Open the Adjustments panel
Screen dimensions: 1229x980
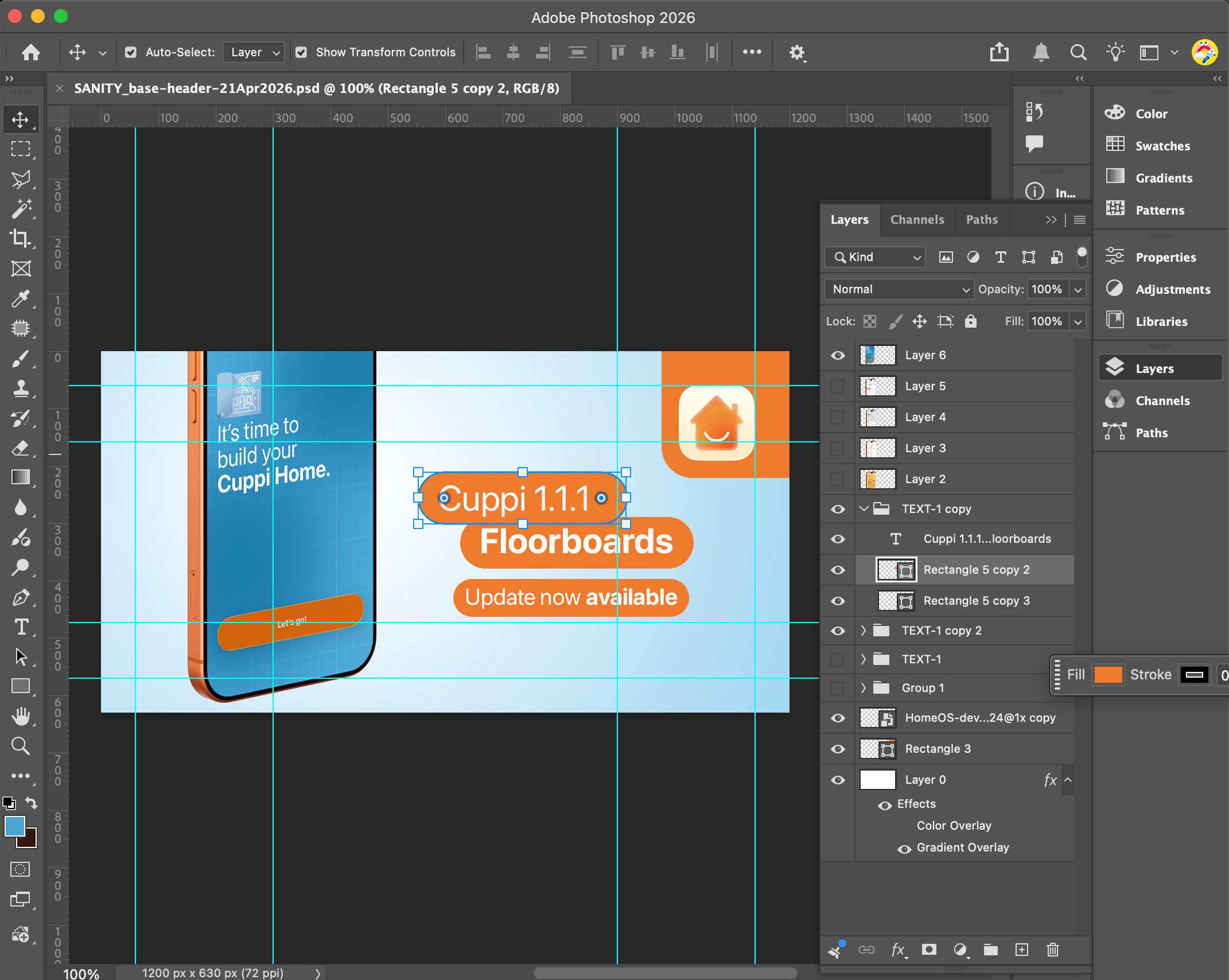[x=1161, y=289]
